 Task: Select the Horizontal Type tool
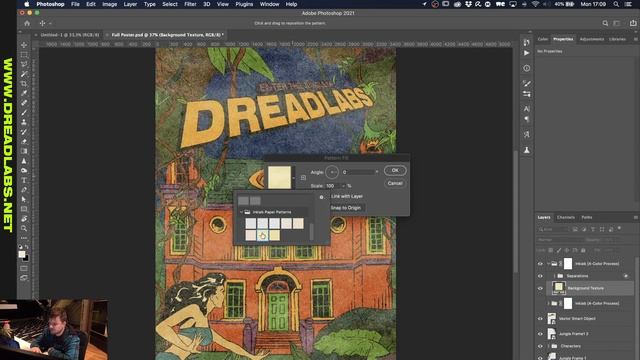pyautogui.click(x=24, y=180)
